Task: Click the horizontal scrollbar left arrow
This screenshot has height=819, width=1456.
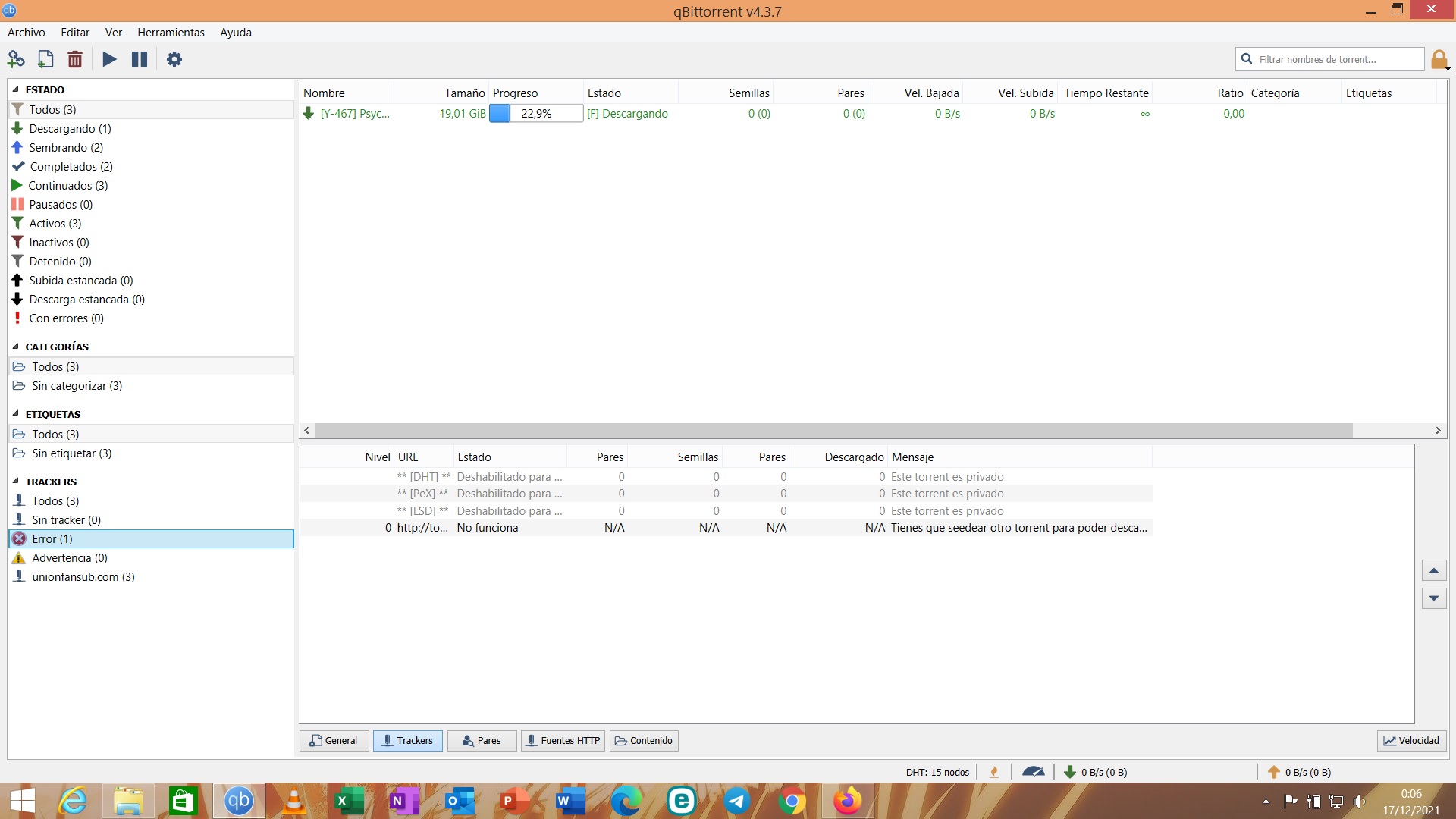Action: click(x=307, y=431)
